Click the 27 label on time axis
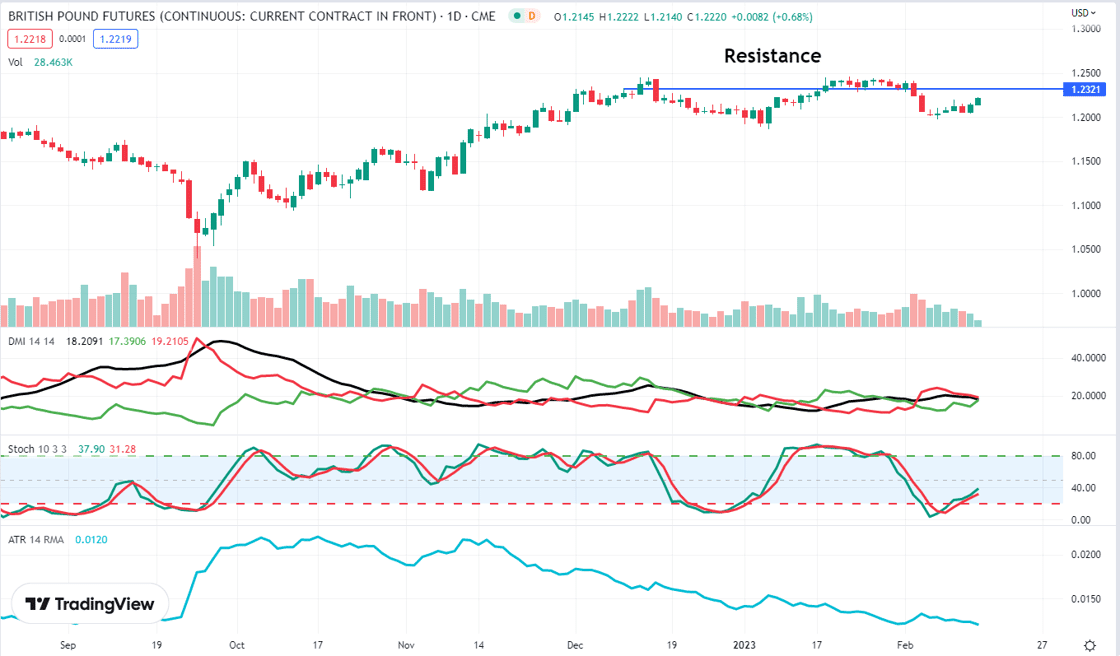The image size is (1120, 656). [x=1042, y=645]
